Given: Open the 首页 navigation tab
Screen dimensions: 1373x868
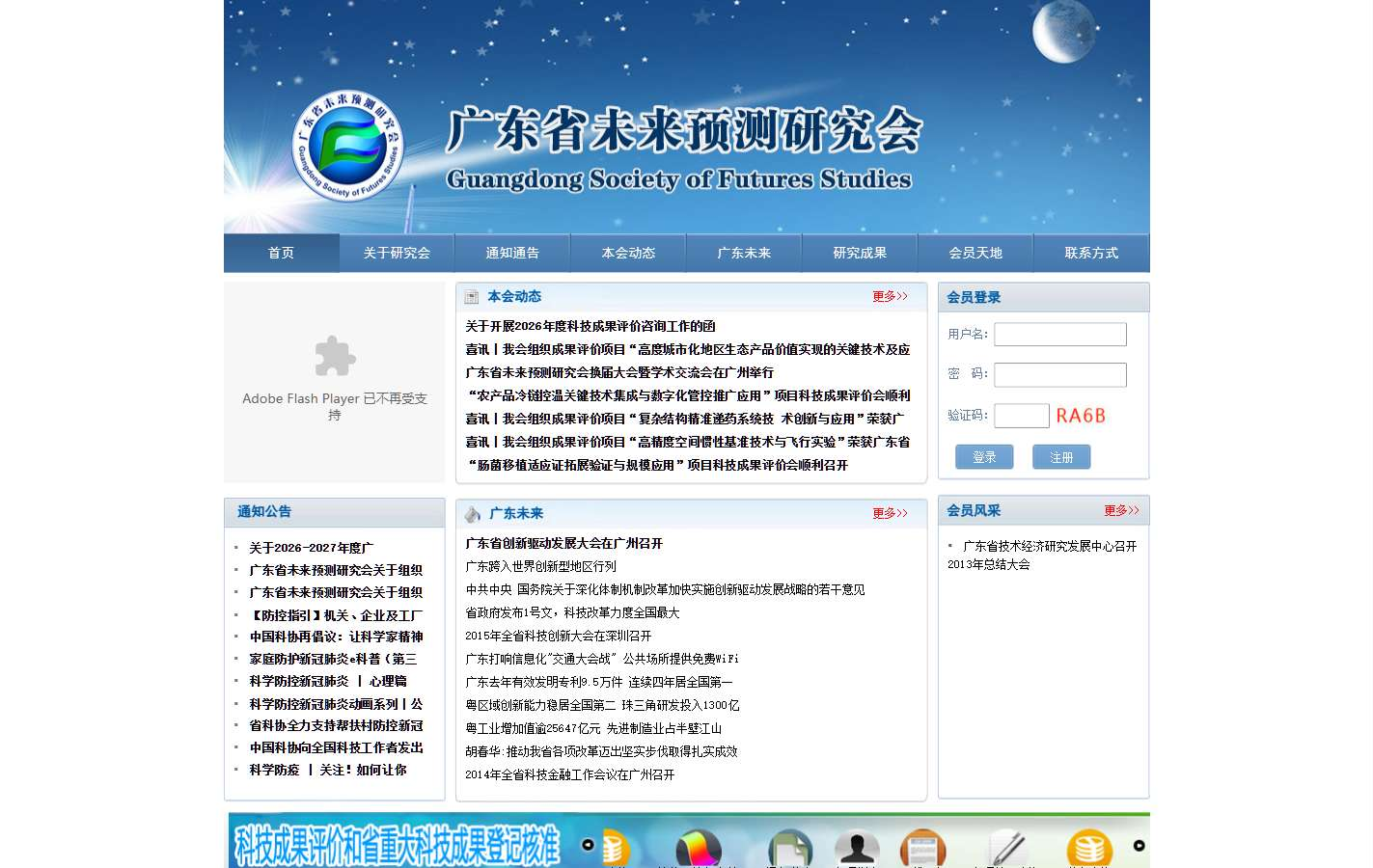Looking at the screenshot, I should coord(282,253).
